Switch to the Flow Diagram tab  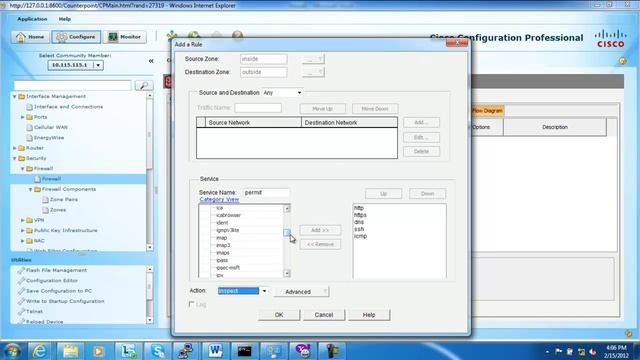point(487,111)
